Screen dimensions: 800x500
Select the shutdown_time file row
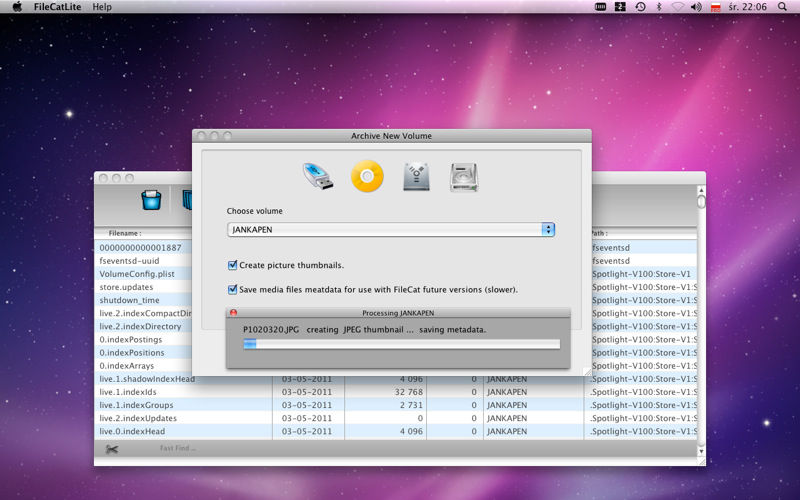(x=129, y=300)
